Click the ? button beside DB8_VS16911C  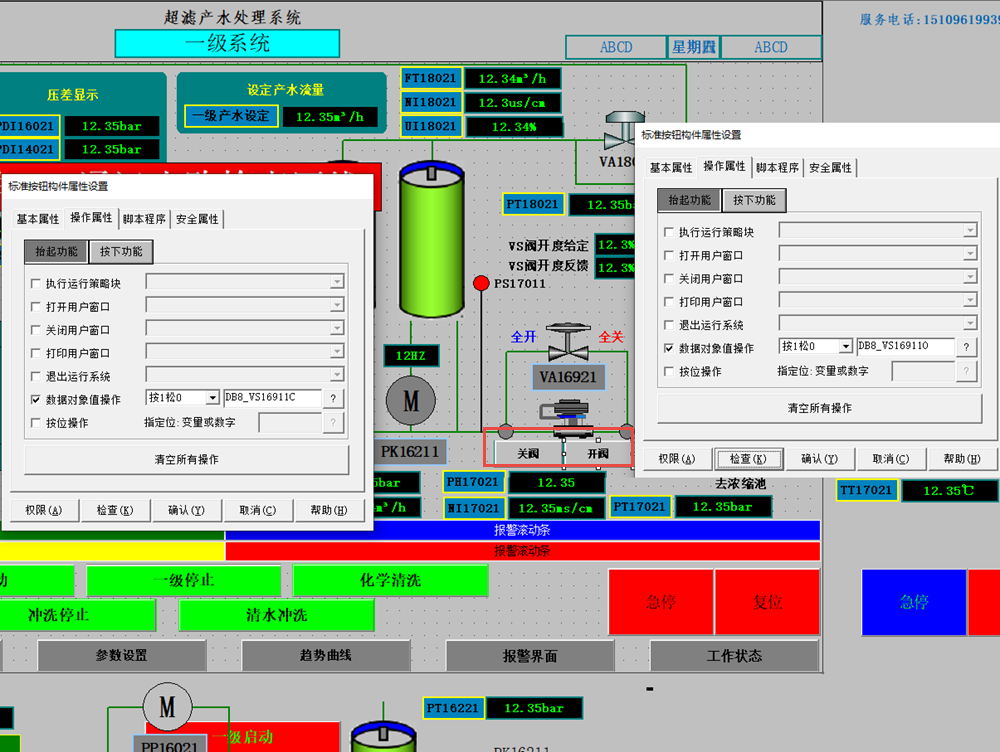click(335, 398)
